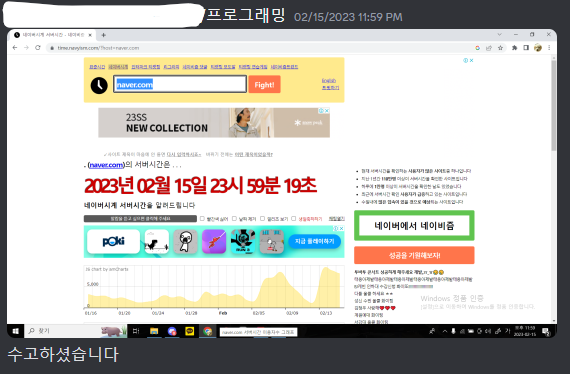Viewport: 570px width, 374px height.
Task: Click the page vertical scrollbar thumb
Action: point(554,105)
